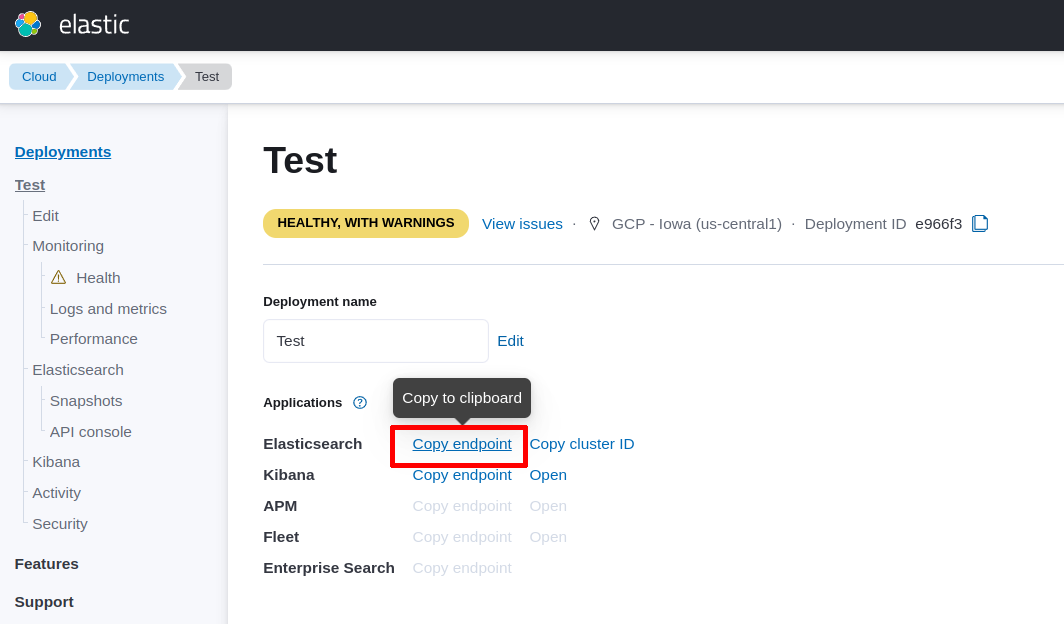The image size is (1064, 624).
Task: Open Kibana from the Applications list
Action: coord(548,475)
